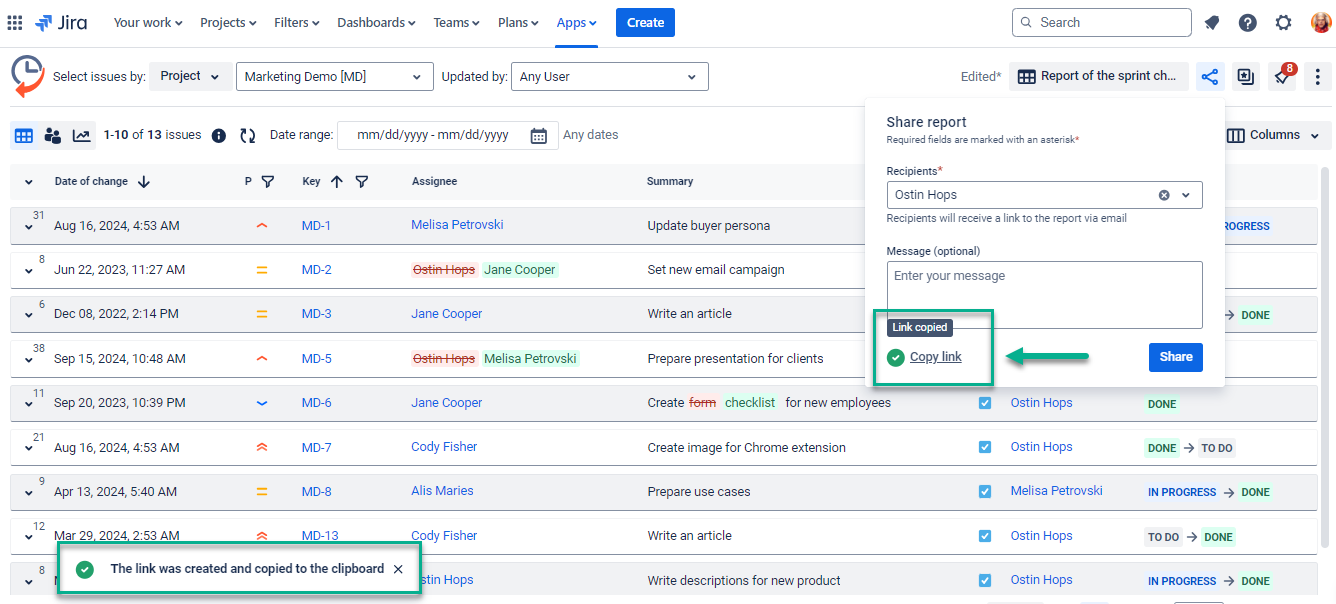Viewport: 1336px width, 604px height.
Task: Click the Copy link link
Action: click(x=935, y=357)
